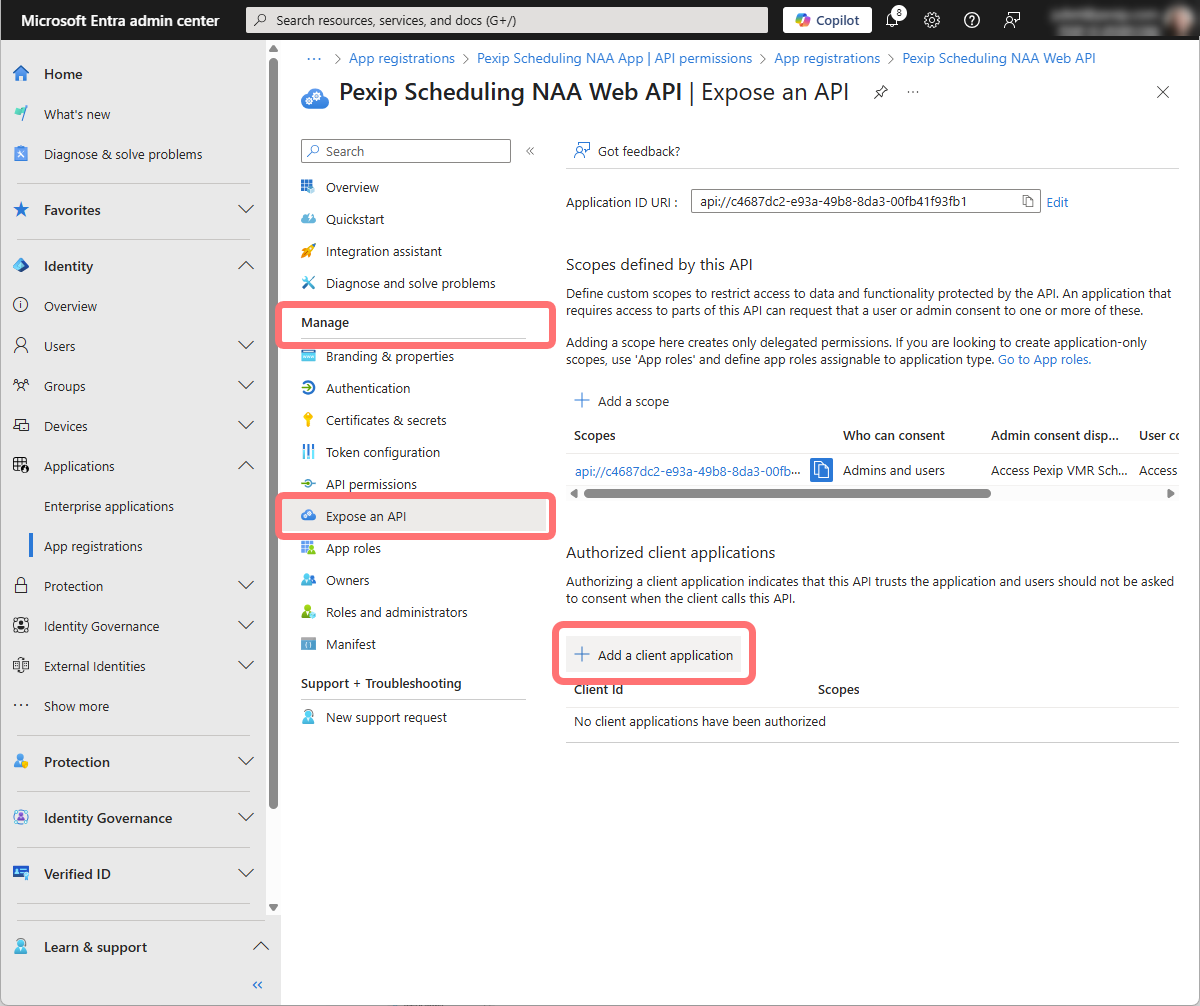Click Add a client application

(654, 655)
